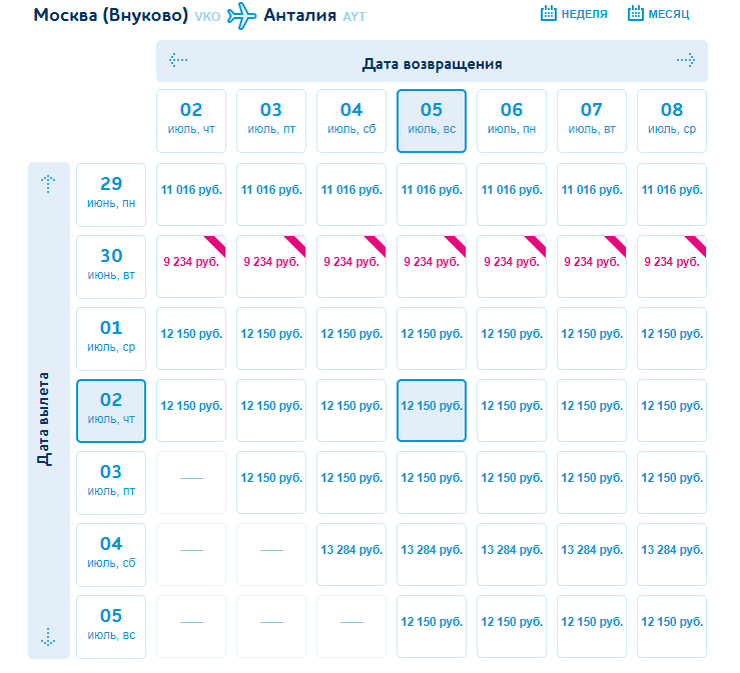The image size is (740, 673).
Task: Choose 12 150 руб. for 02 июль, return 07 июль
Action: click(x=592, y=411)
